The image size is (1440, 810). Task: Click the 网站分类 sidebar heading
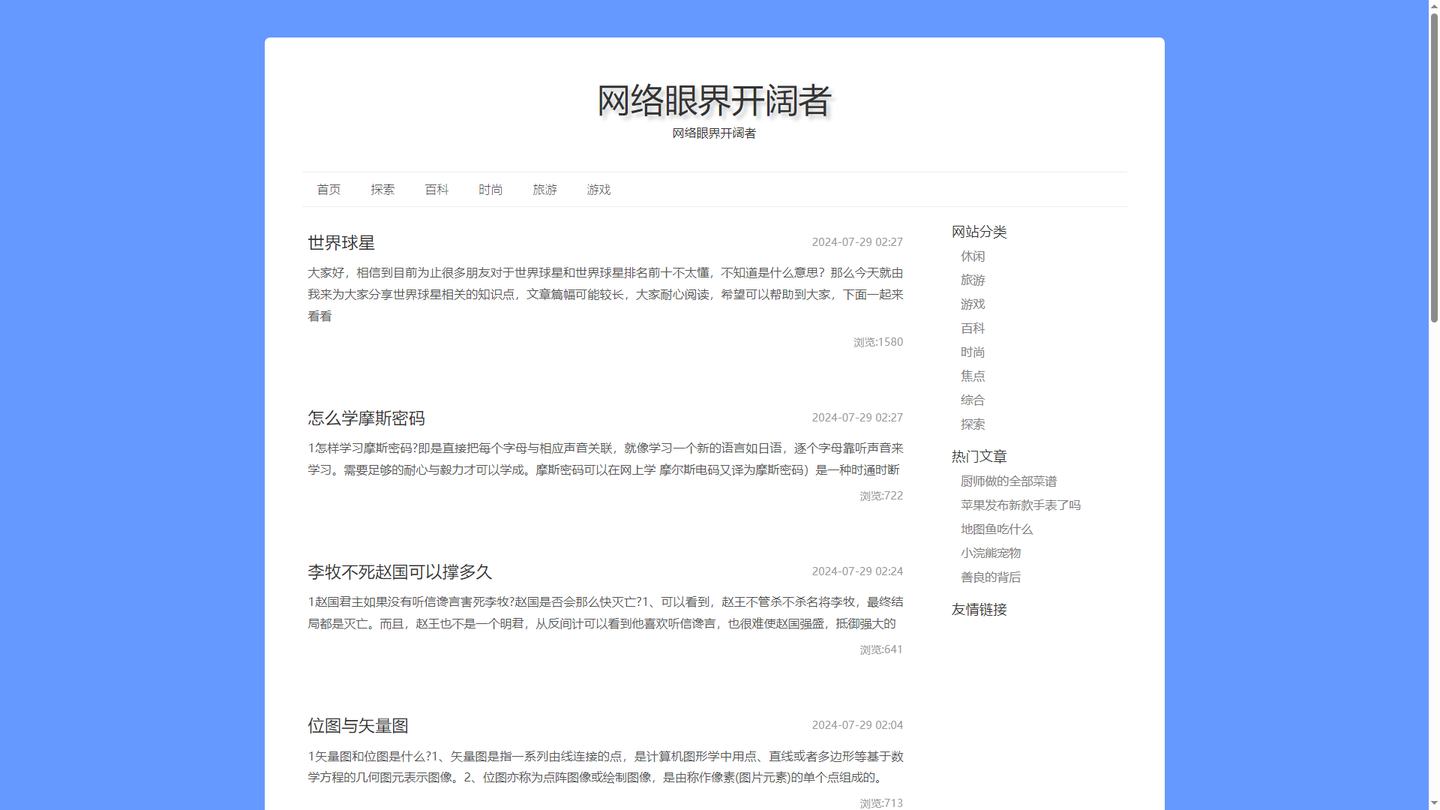click(979, 232)
